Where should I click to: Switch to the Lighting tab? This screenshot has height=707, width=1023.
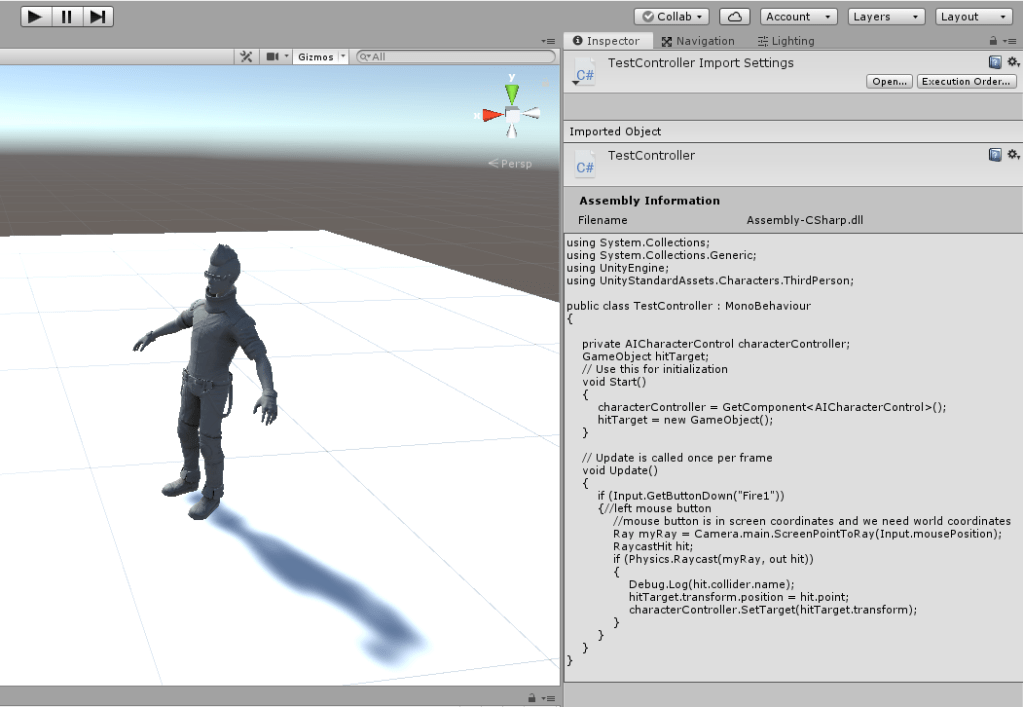pos(786,41)
